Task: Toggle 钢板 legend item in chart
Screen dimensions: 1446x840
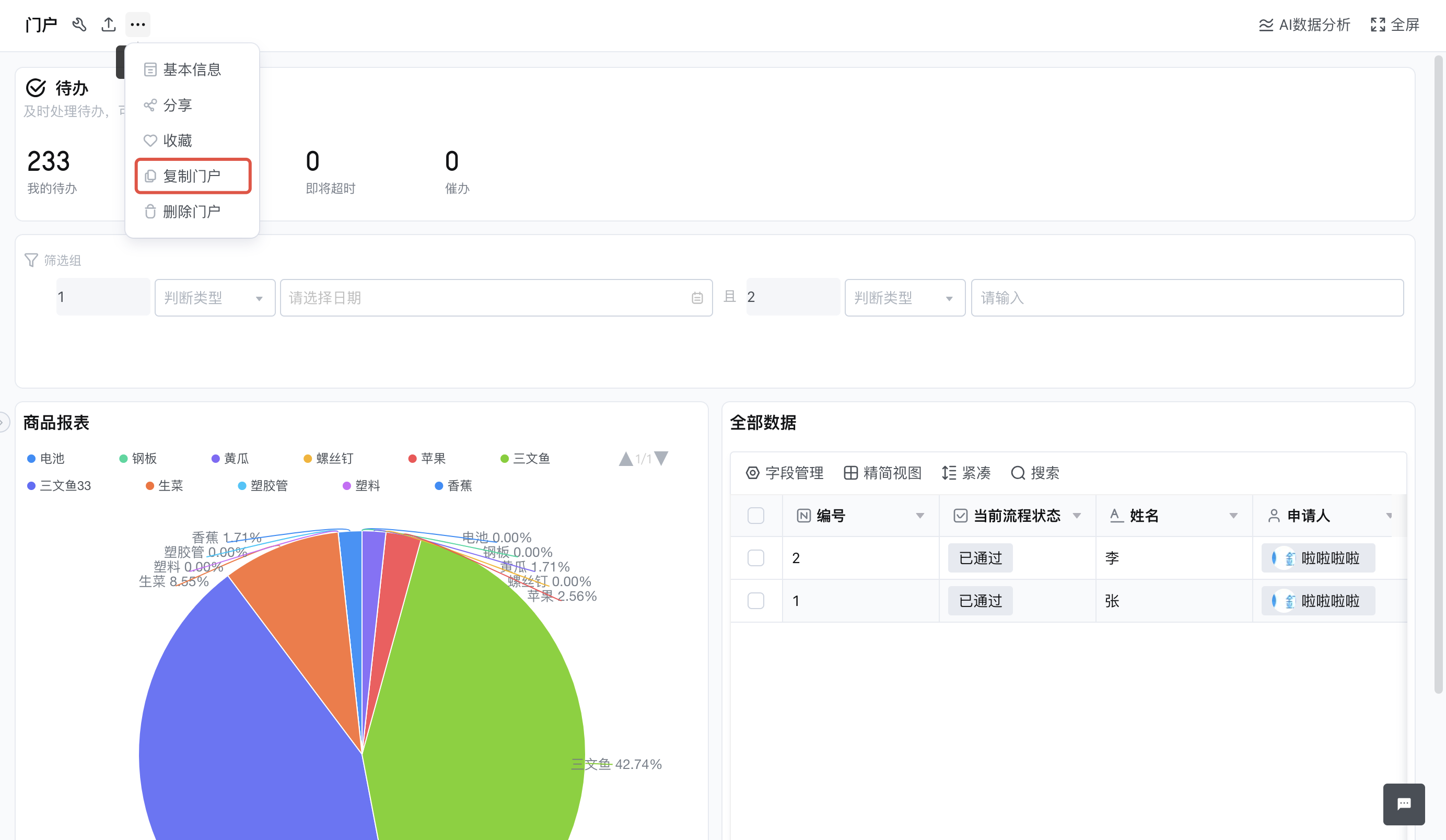Action: (138, 459)
